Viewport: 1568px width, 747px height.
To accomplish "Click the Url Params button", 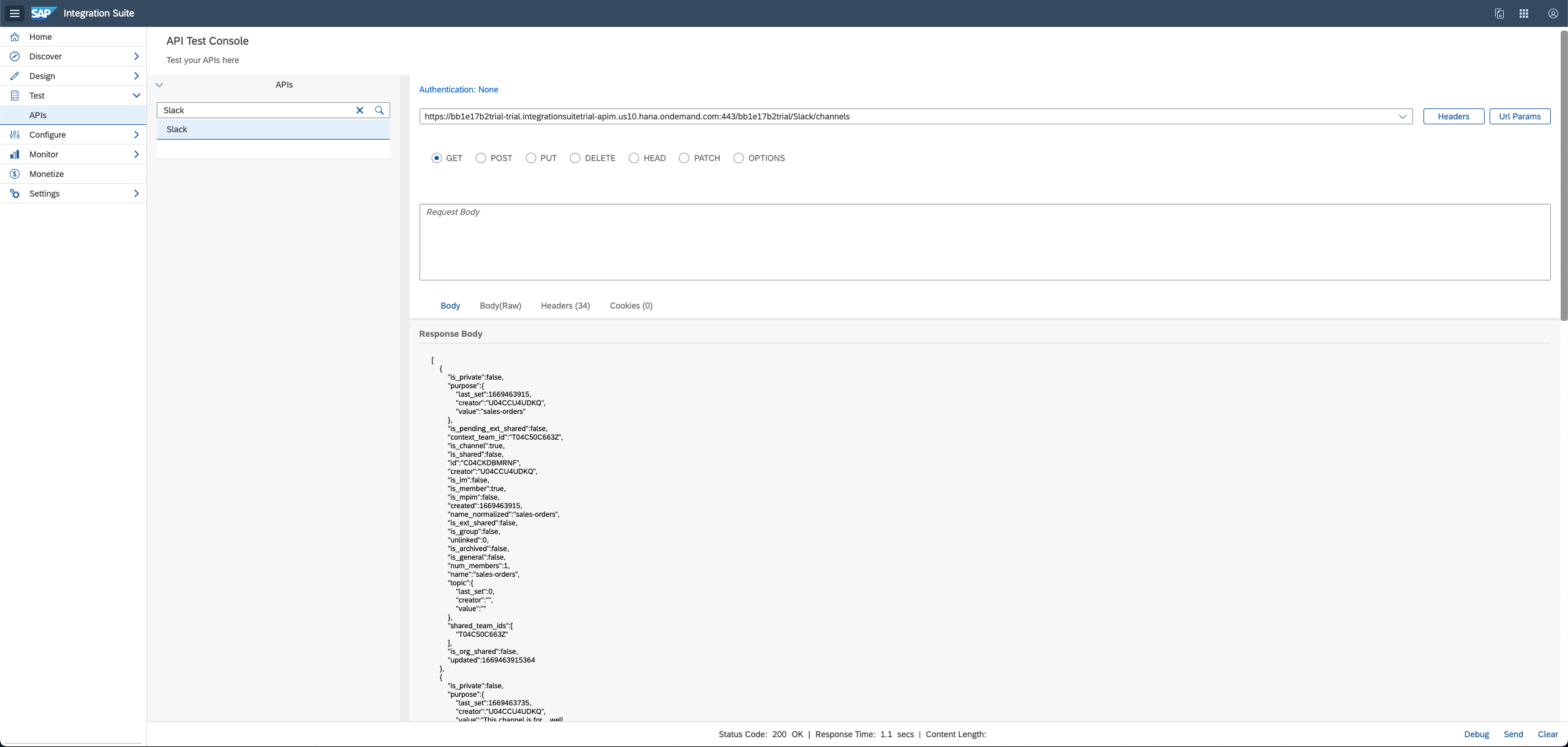I will coord(1520,116).
